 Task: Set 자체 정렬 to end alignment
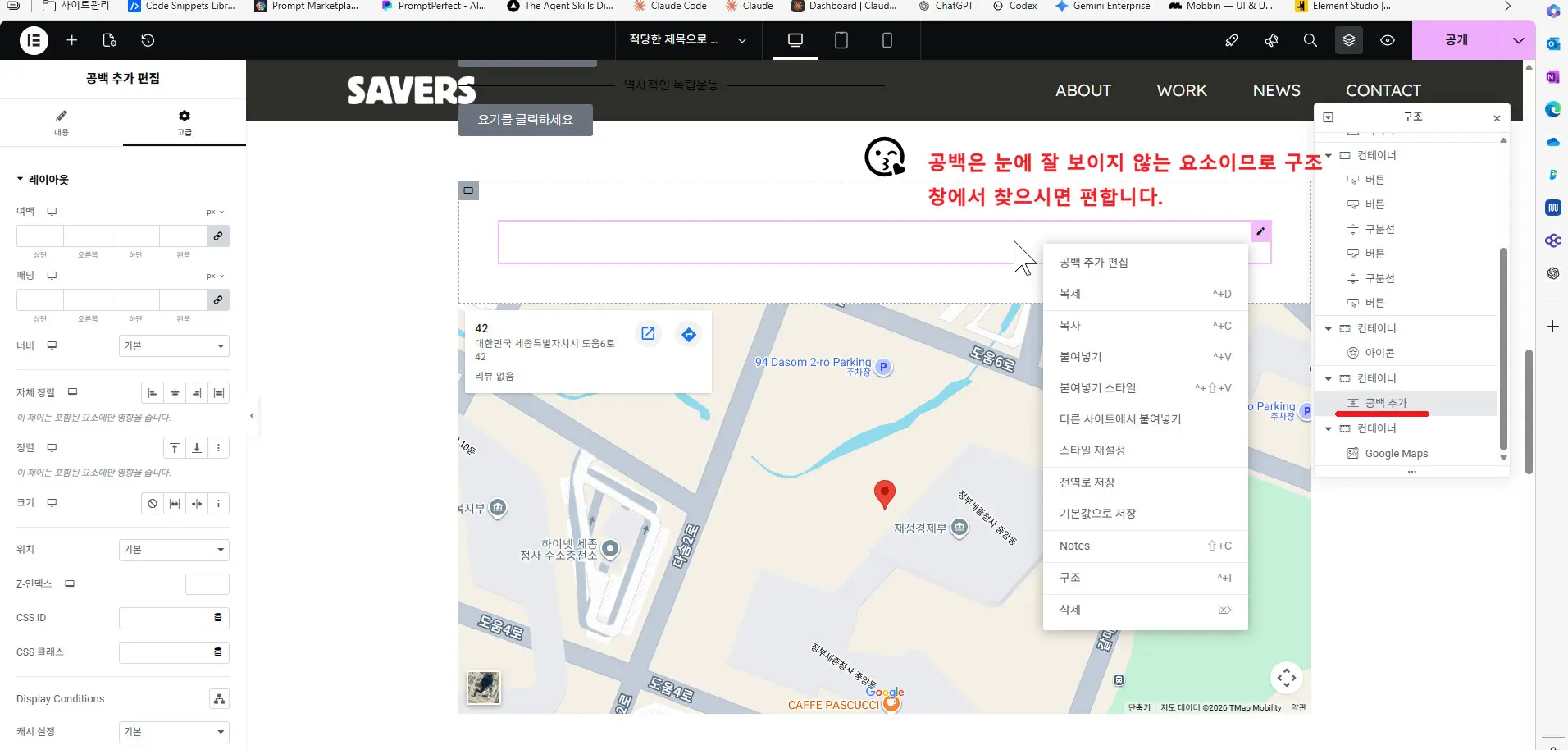pos(197,393)
